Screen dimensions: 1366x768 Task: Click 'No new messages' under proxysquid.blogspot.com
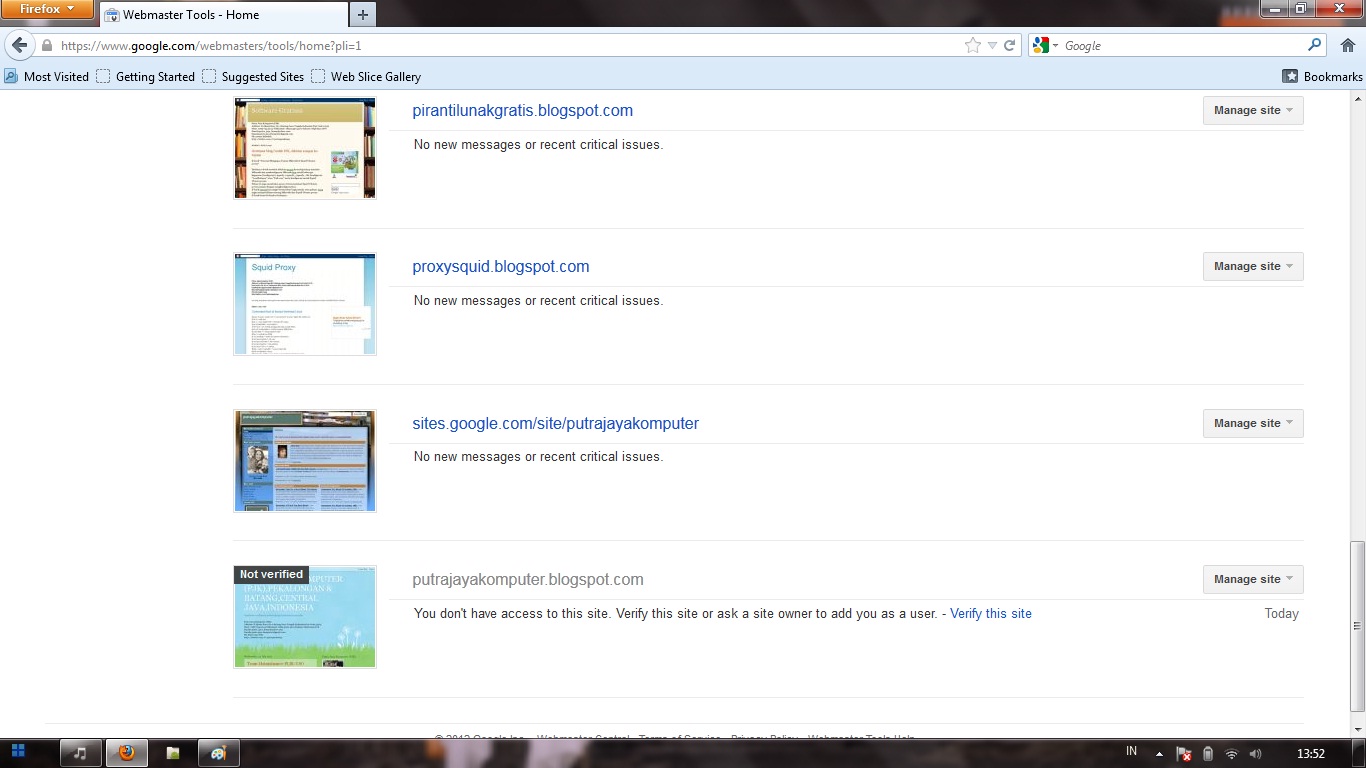pos(538,301)
